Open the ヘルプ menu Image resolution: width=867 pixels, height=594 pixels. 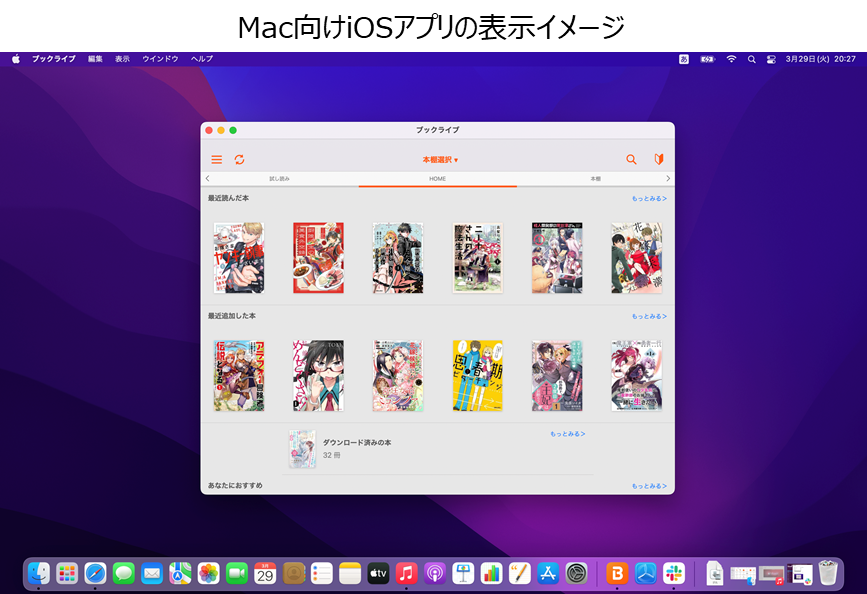pyautogui.click(x=202, y=59)
